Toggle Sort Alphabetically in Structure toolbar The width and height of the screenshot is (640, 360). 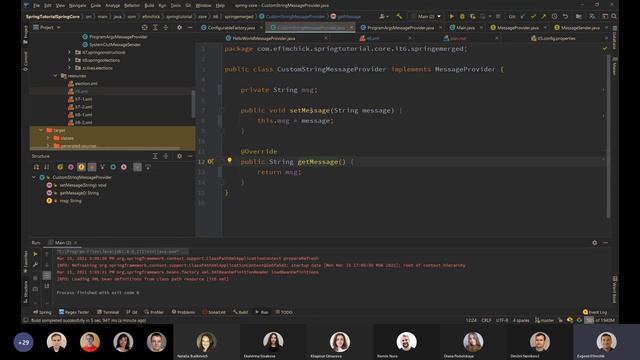pyautogui.click(x=47, y=167)
